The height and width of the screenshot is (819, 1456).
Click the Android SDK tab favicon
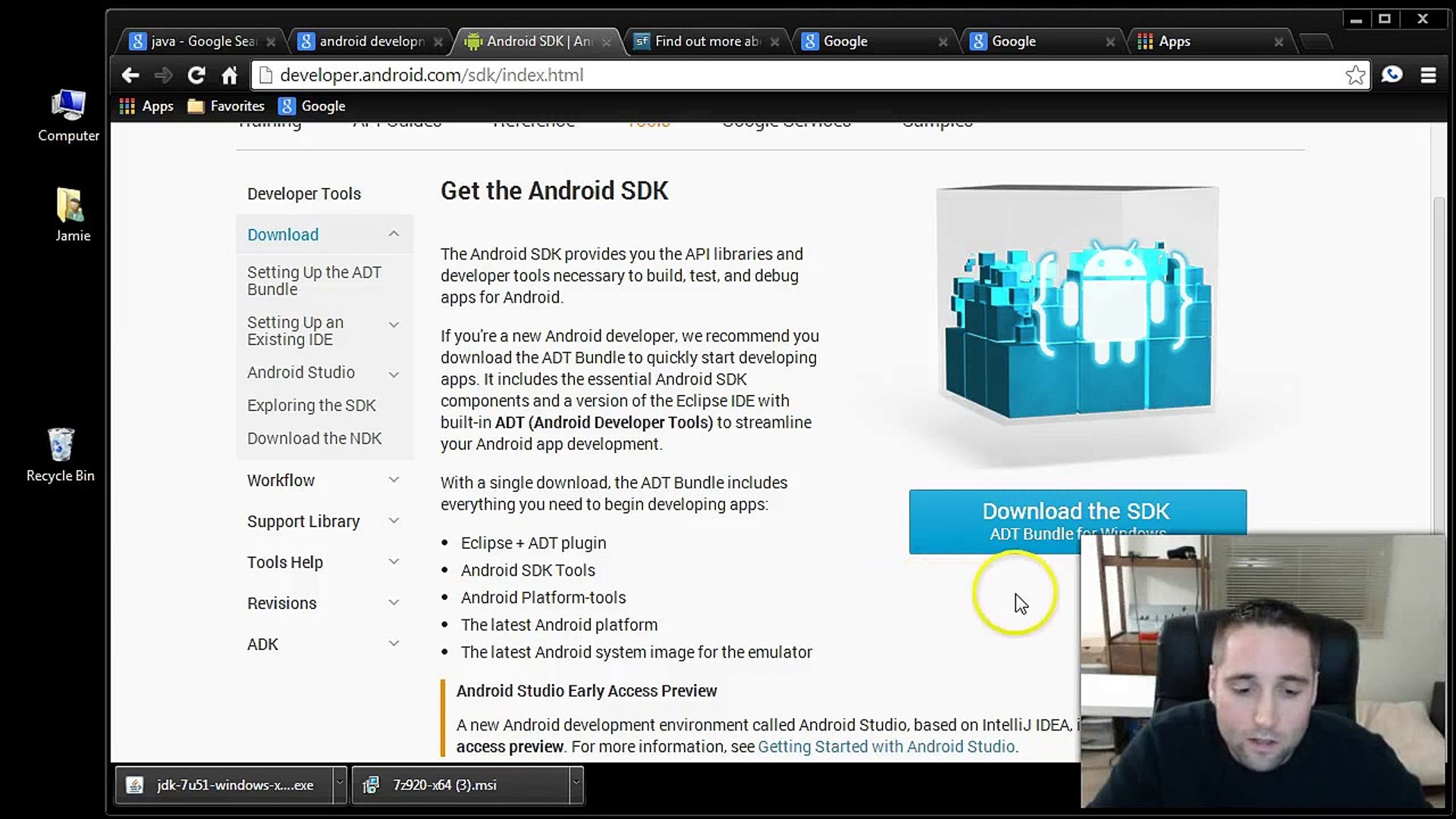tap(473, 42)
